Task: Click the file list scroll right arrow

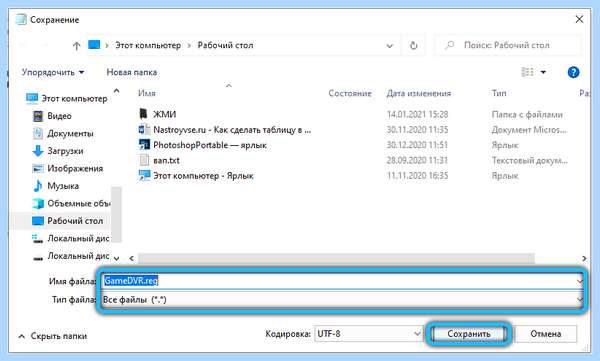Action: click(584, 258)
